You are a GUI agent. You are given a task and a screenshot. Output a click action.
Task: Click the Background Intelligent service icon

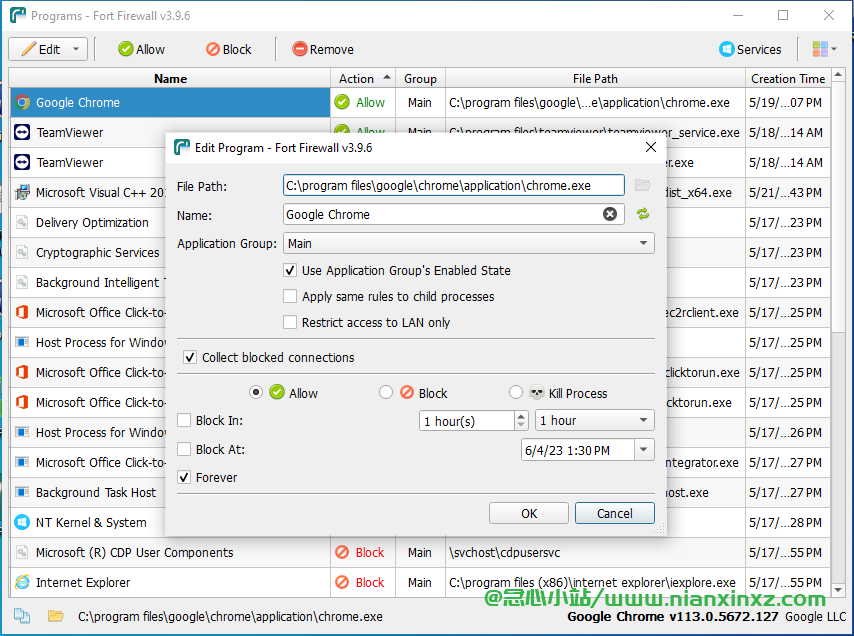(22, 282)
